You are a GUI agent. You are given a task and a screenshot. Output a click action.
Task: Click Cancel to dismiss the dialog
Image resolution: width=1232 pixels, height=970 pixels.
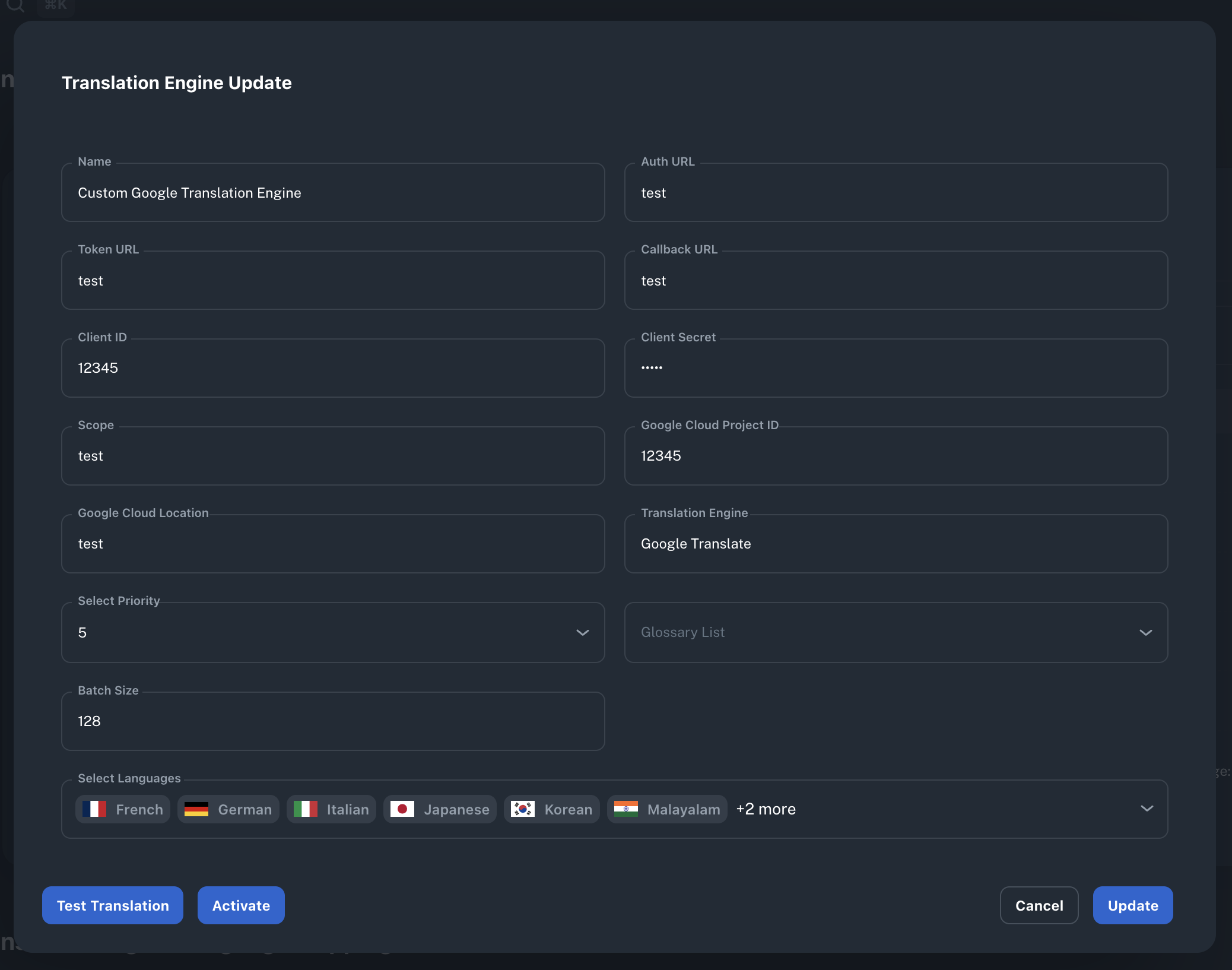click(x=1039, y=905)
